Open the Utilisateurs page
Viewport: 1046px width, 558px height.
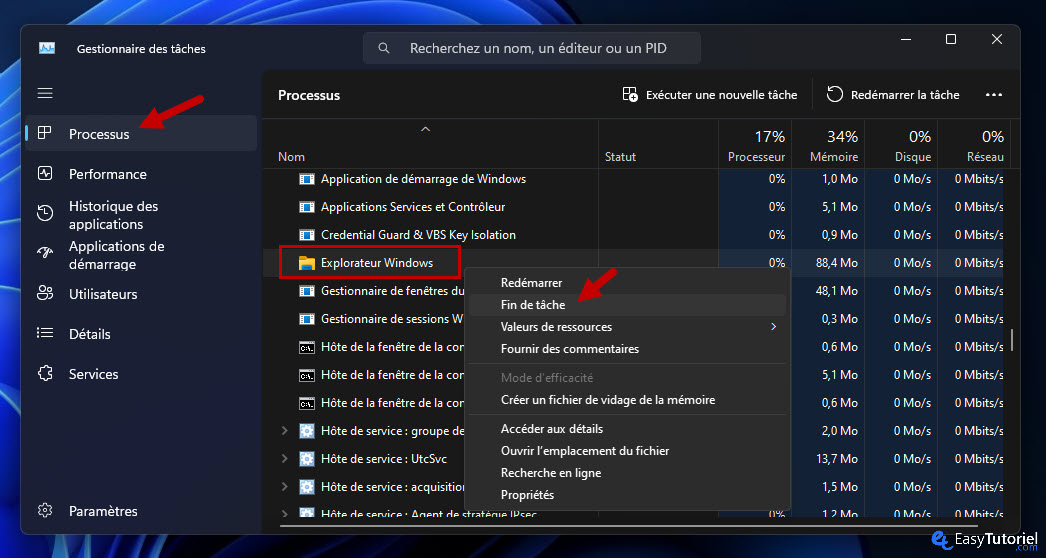tap(141, 294)
